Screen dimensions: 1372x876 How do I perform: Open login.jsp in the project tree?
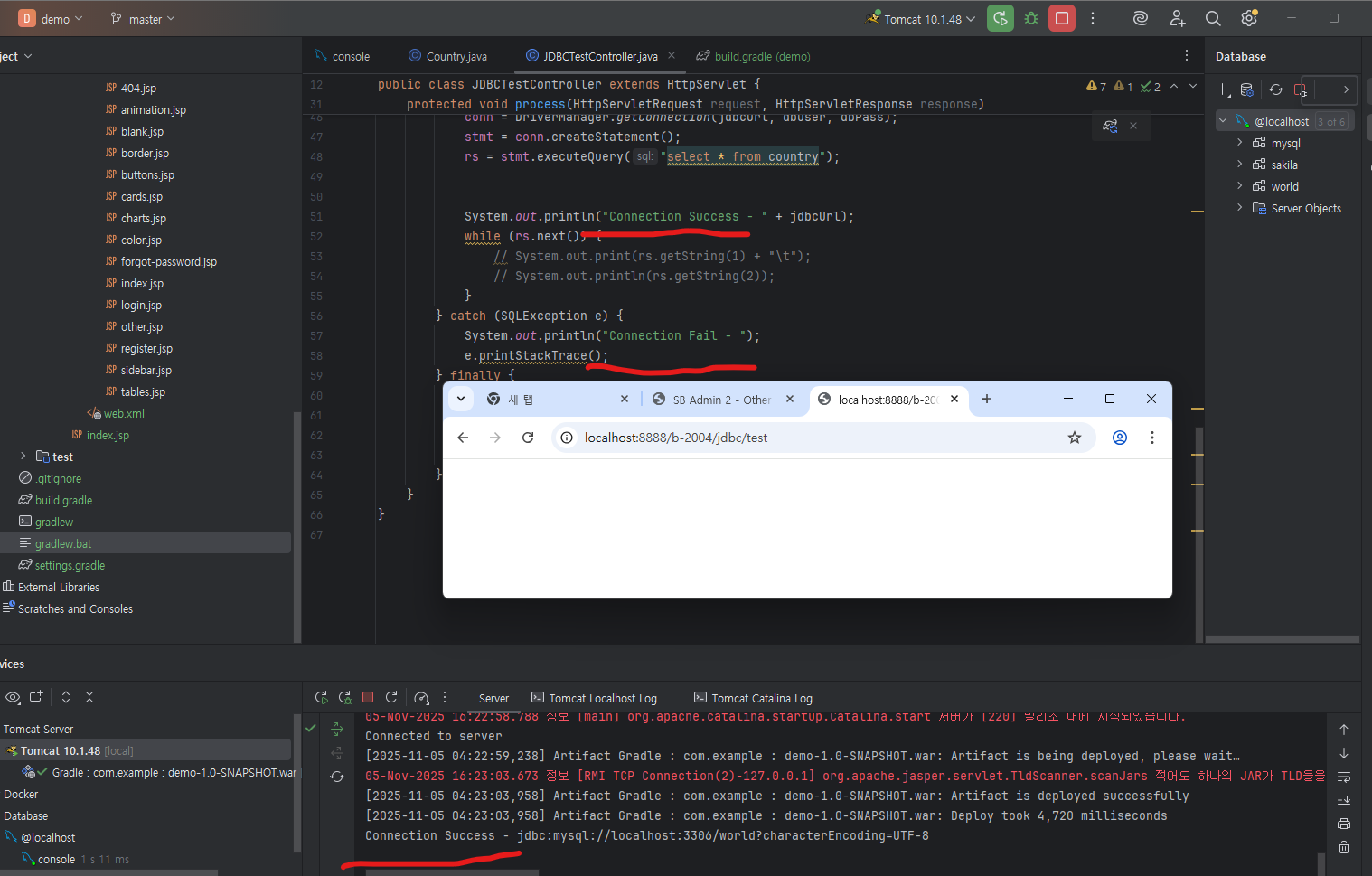point(133,305)
